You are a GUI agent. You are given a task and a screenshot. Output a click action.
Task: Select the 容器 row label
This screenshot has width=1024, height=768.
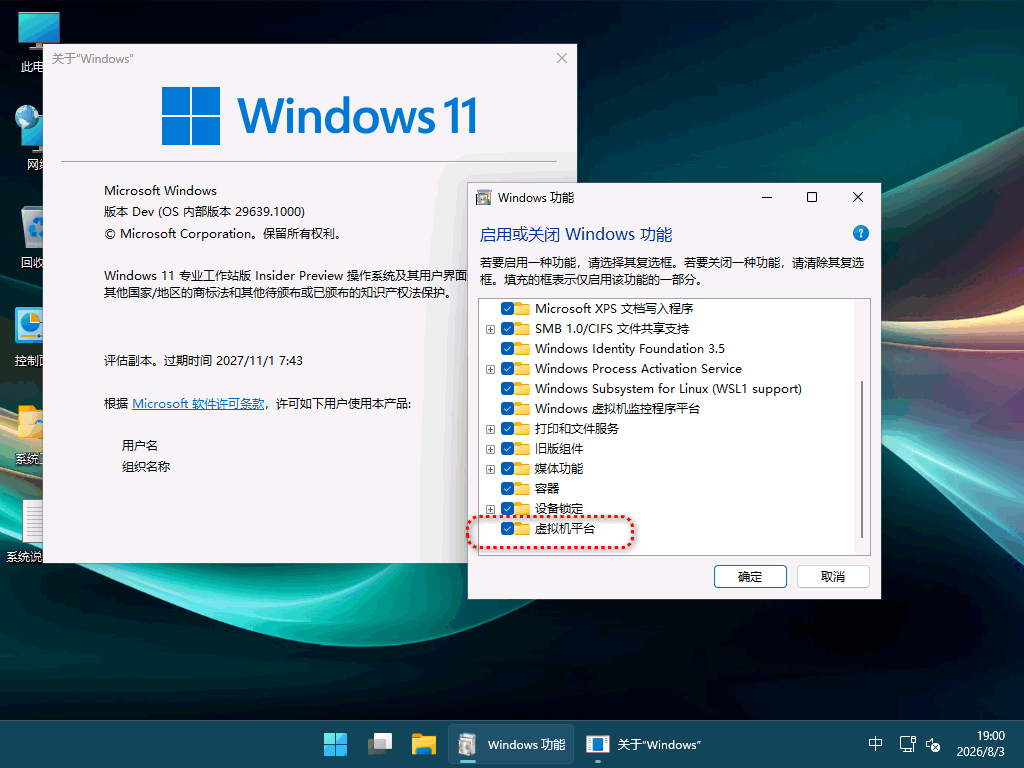point(547,488)
